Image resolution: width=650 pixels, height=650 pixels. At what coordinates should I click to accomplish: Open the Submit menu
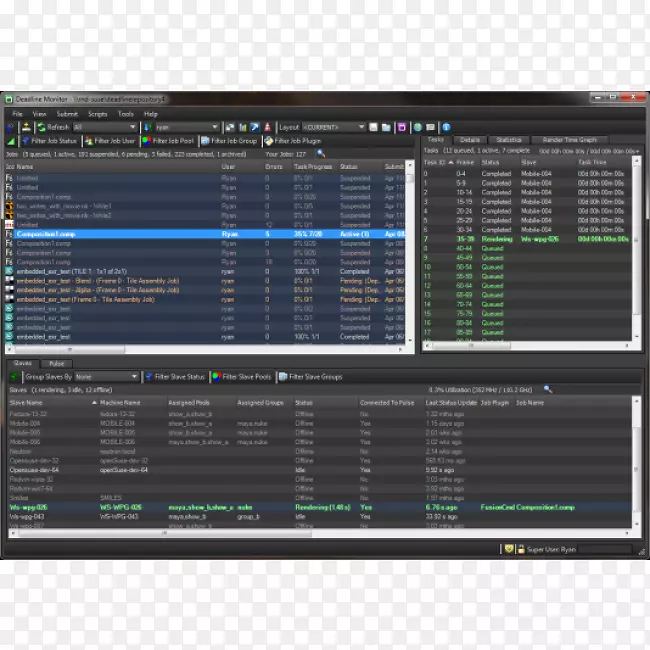[67, 114]
